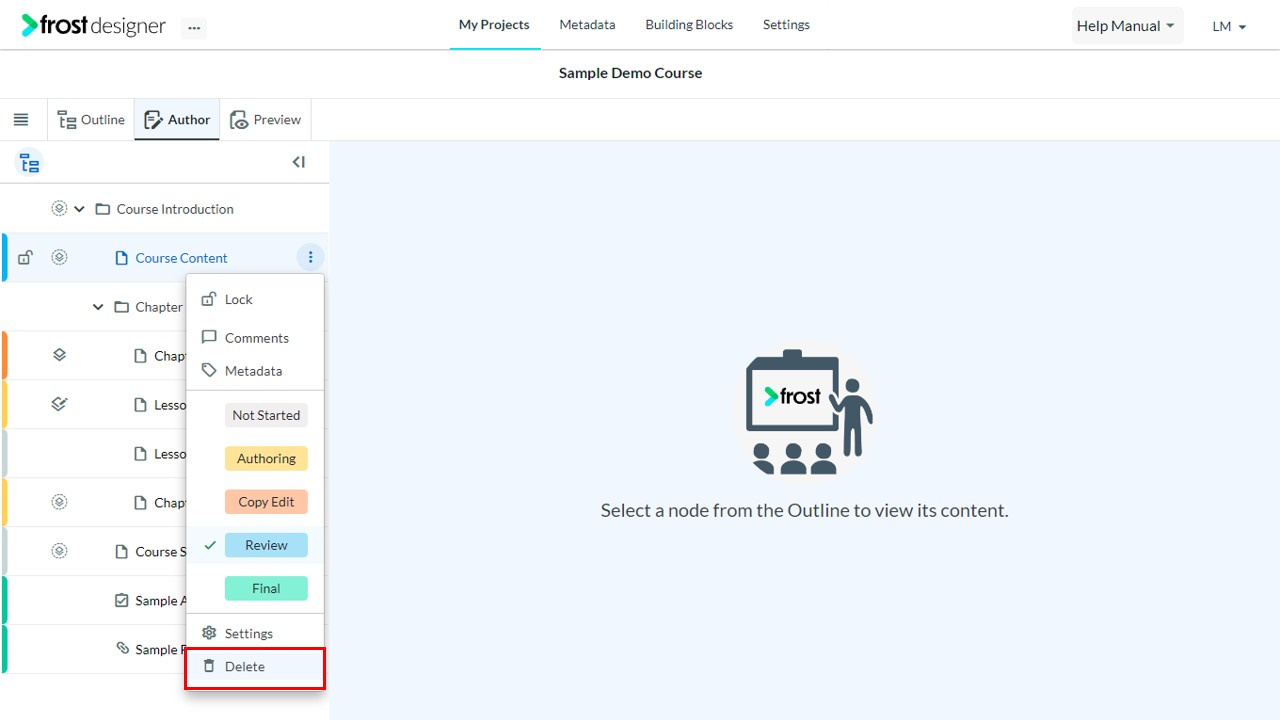Click the Course Introduction folder icon
This screenshot has height=720, width=1280.
102,209
